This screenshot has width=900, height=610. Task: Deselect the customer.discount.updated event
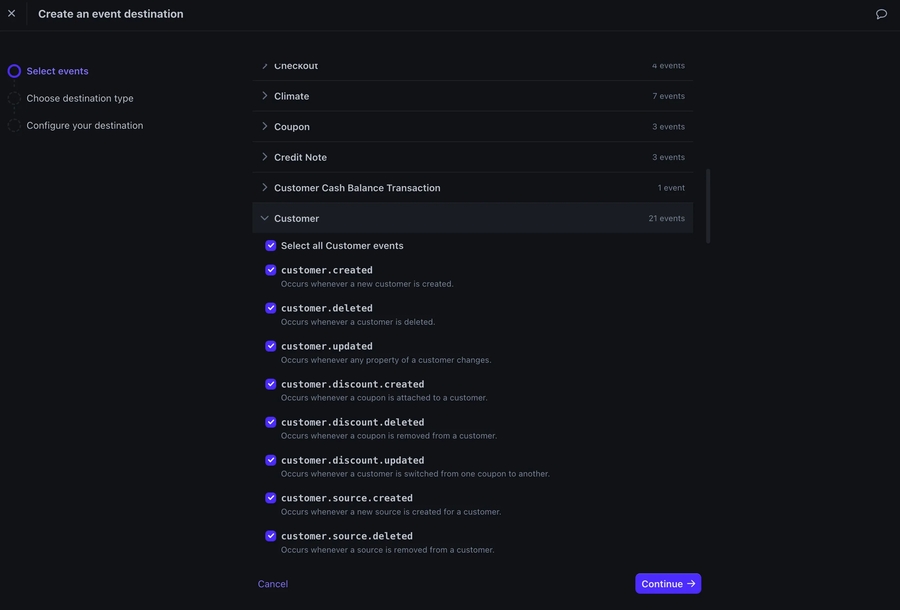271,460
